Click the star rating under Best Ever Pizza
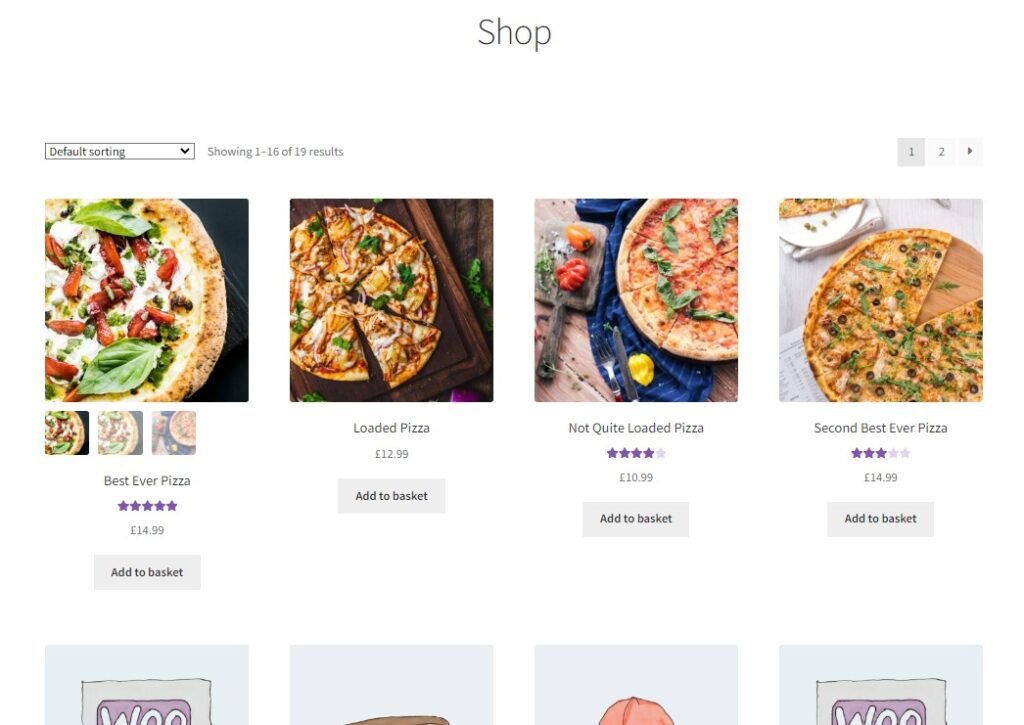1024x725 pixels. 147,505
